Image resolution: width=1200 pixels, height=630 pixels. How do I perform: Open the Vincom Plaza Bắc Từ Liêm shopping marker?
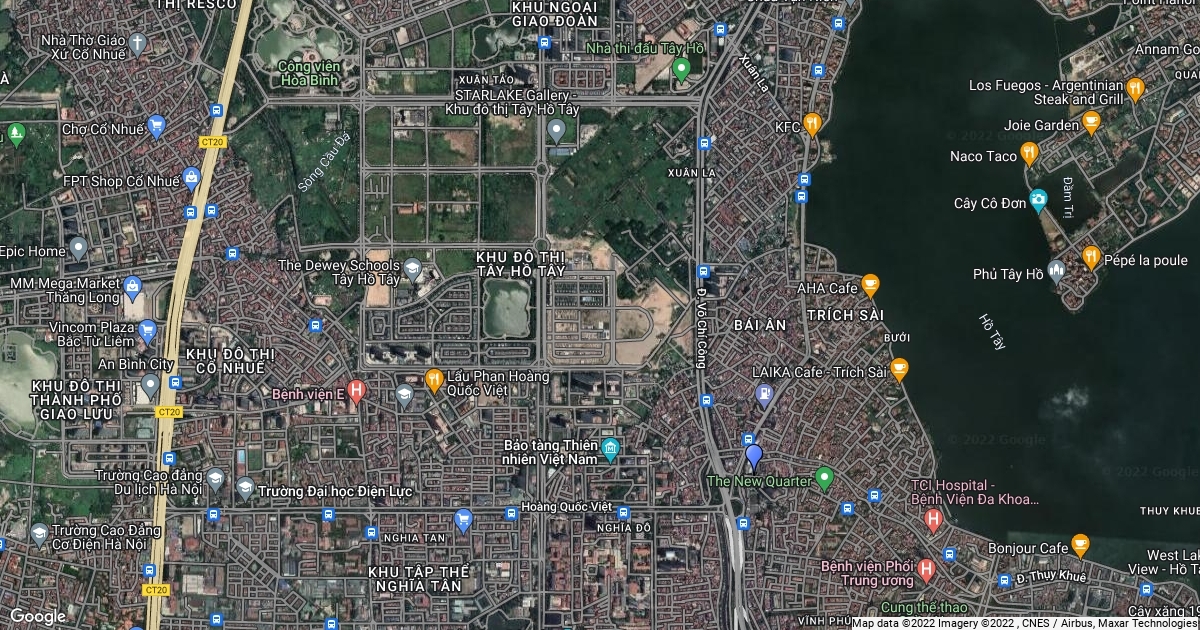point(147,331)
